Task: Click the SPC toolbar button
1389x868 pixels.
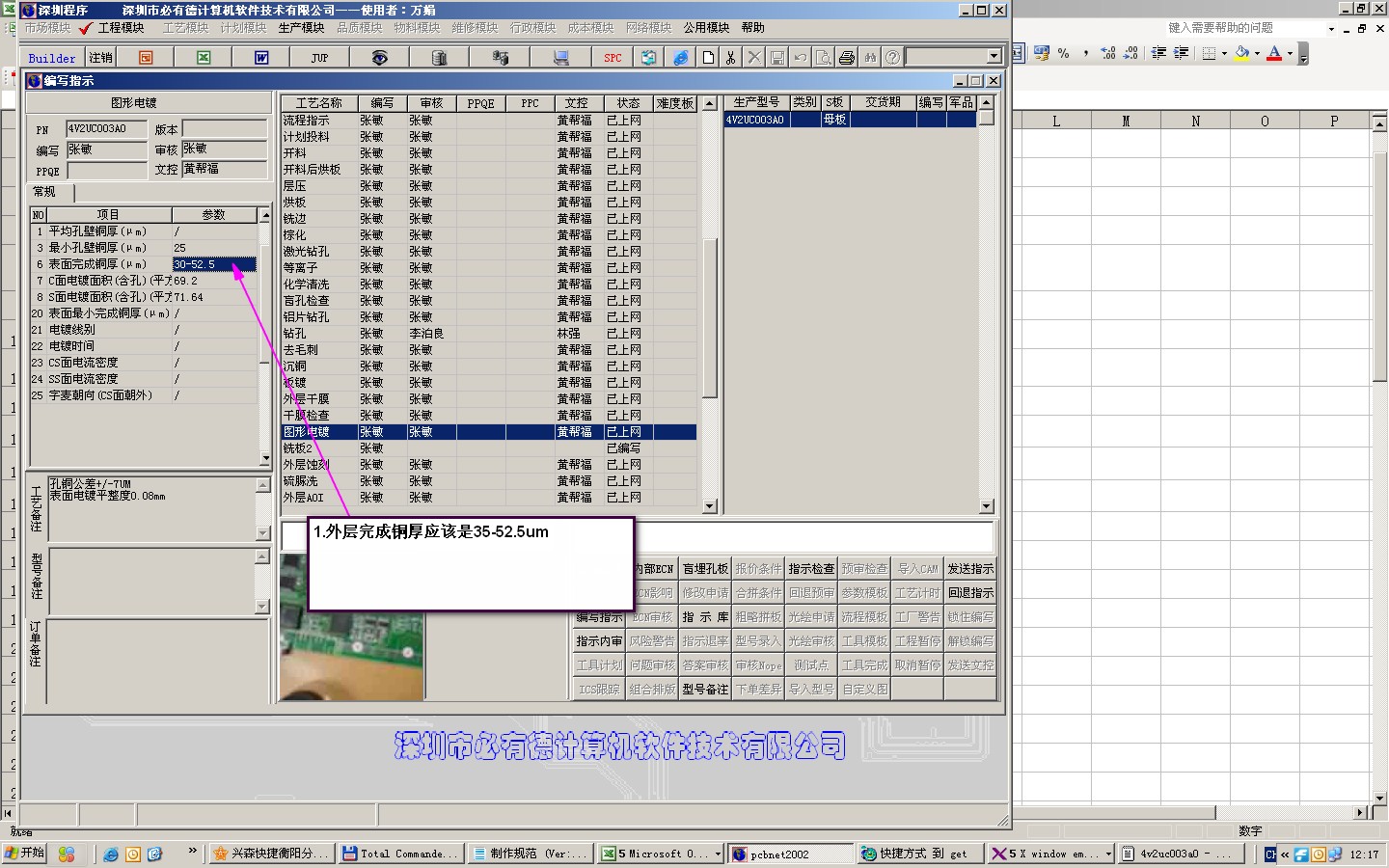Action: pyautogui.click(x=613, y=58)
